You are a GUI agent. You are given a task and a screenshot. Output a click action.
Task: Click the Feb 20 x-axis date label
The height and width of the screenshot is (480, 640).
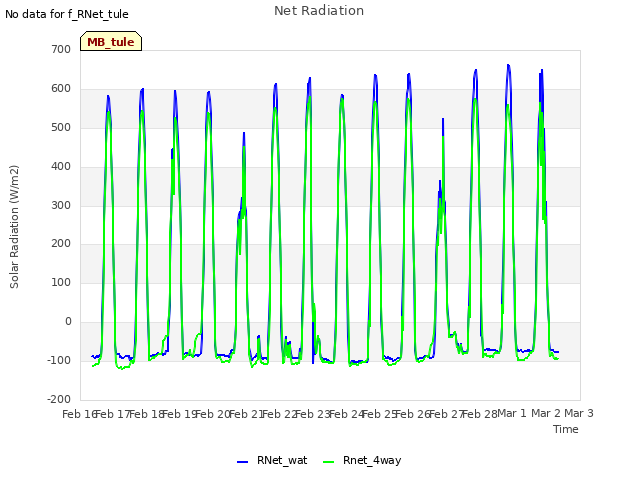tap(213, 414)
